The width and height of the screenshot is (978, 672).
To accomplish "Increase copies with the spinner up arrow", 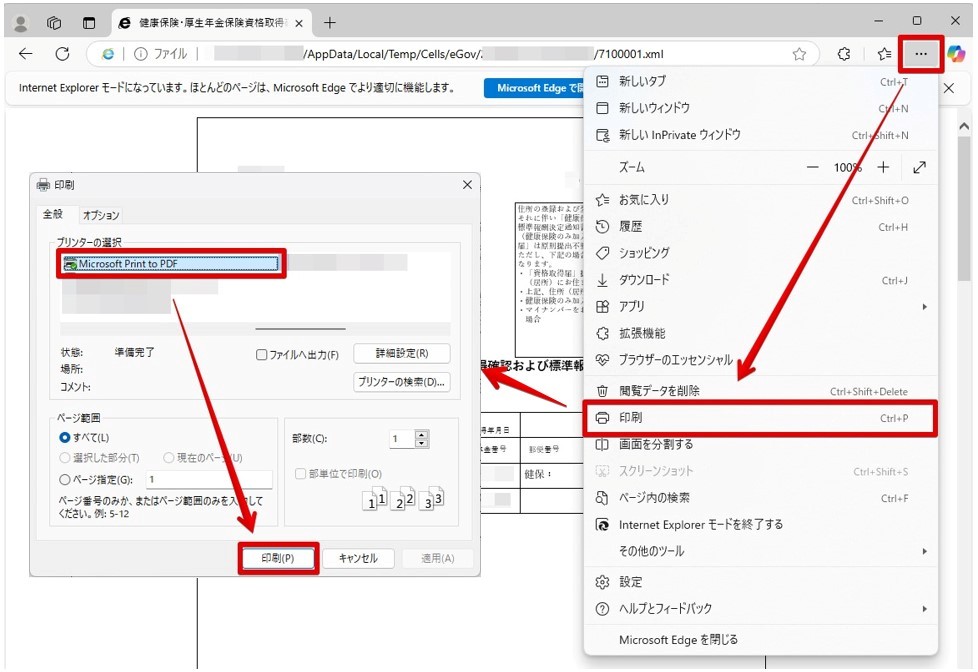I will [422, 434].
